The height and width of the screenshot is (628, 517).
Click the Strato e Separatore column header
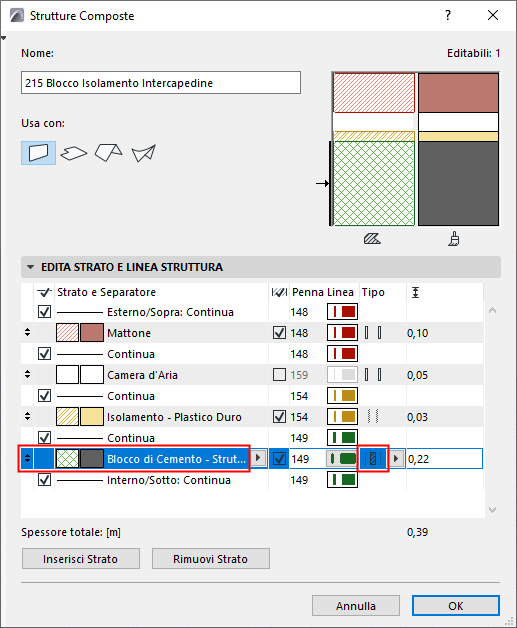106,292
